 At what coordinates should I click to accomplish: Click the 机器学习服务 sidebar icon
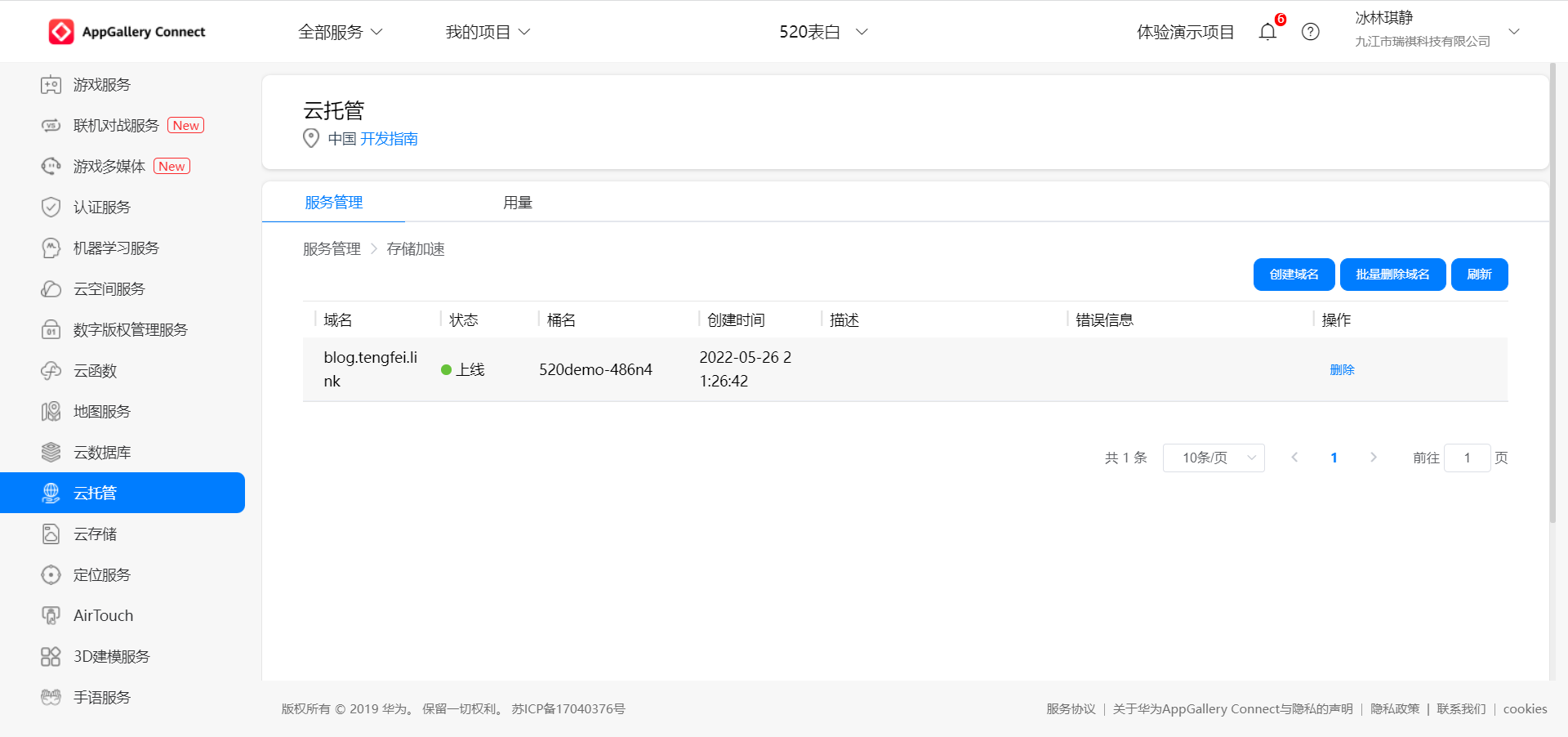tap(51, 248)
